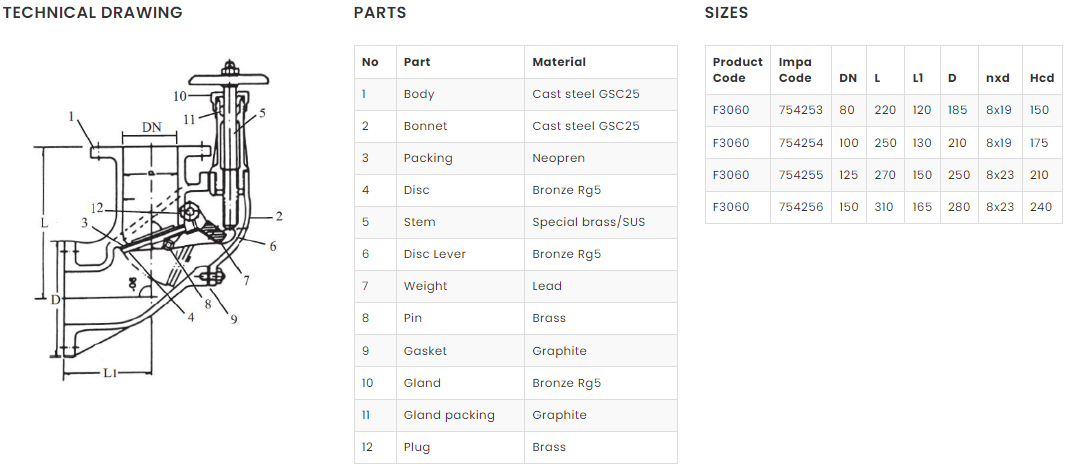Click the DN label in the drawing
Image resolution: width=1078 pixels, height=474 pixels.
[x=151, y=127]
